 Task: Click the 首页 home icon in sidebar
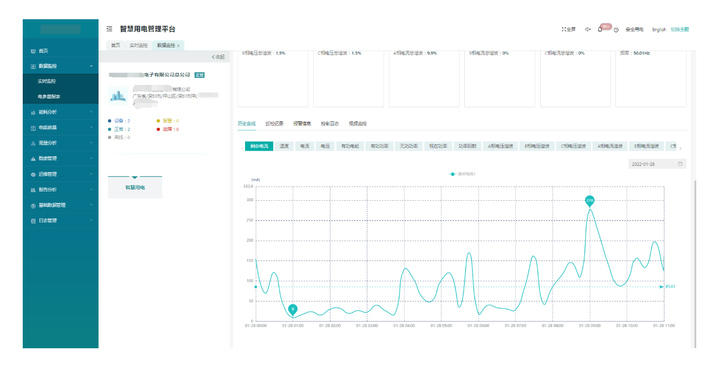coord(33,51)
